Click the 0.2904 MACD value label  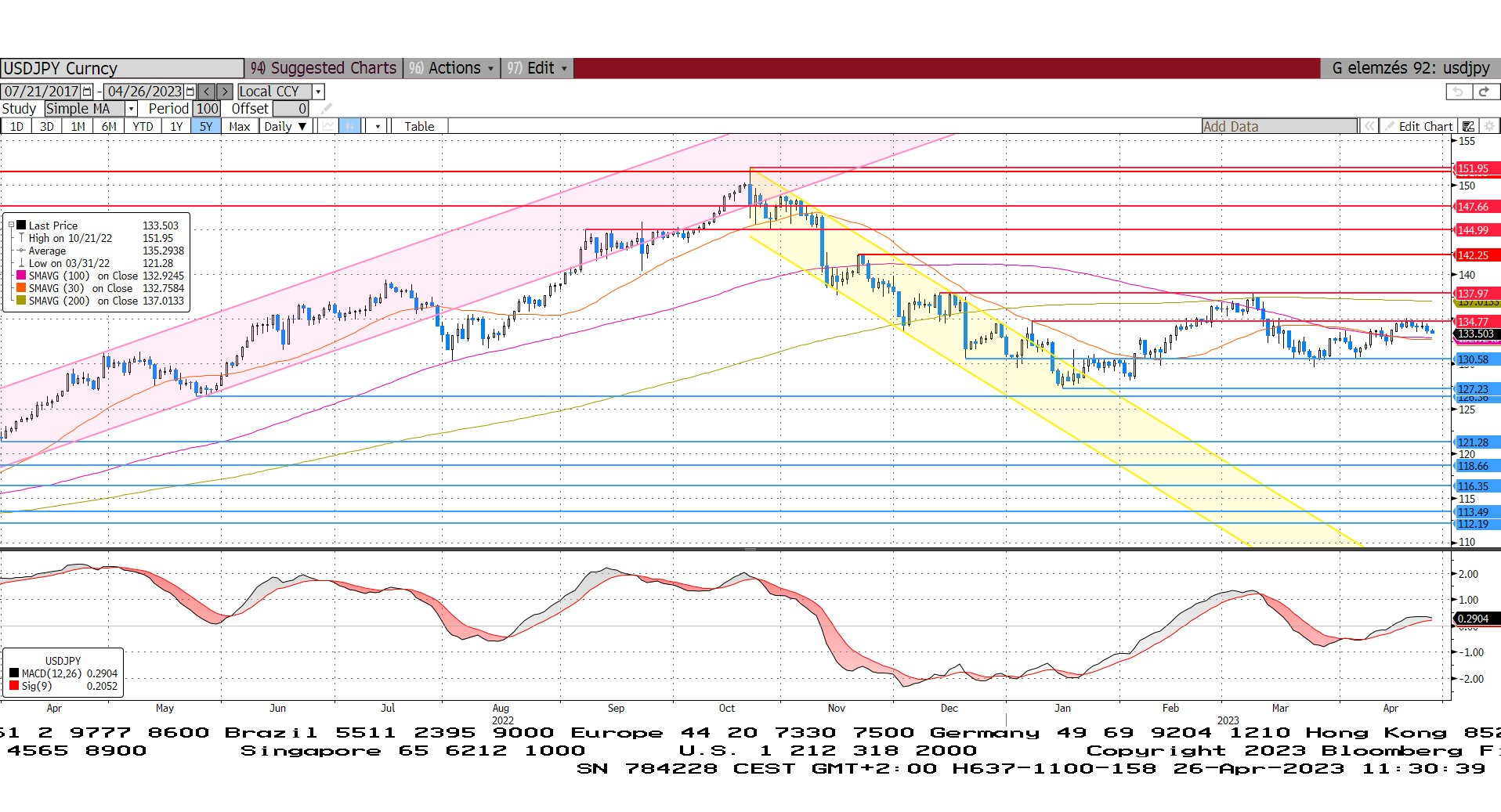1477,619
